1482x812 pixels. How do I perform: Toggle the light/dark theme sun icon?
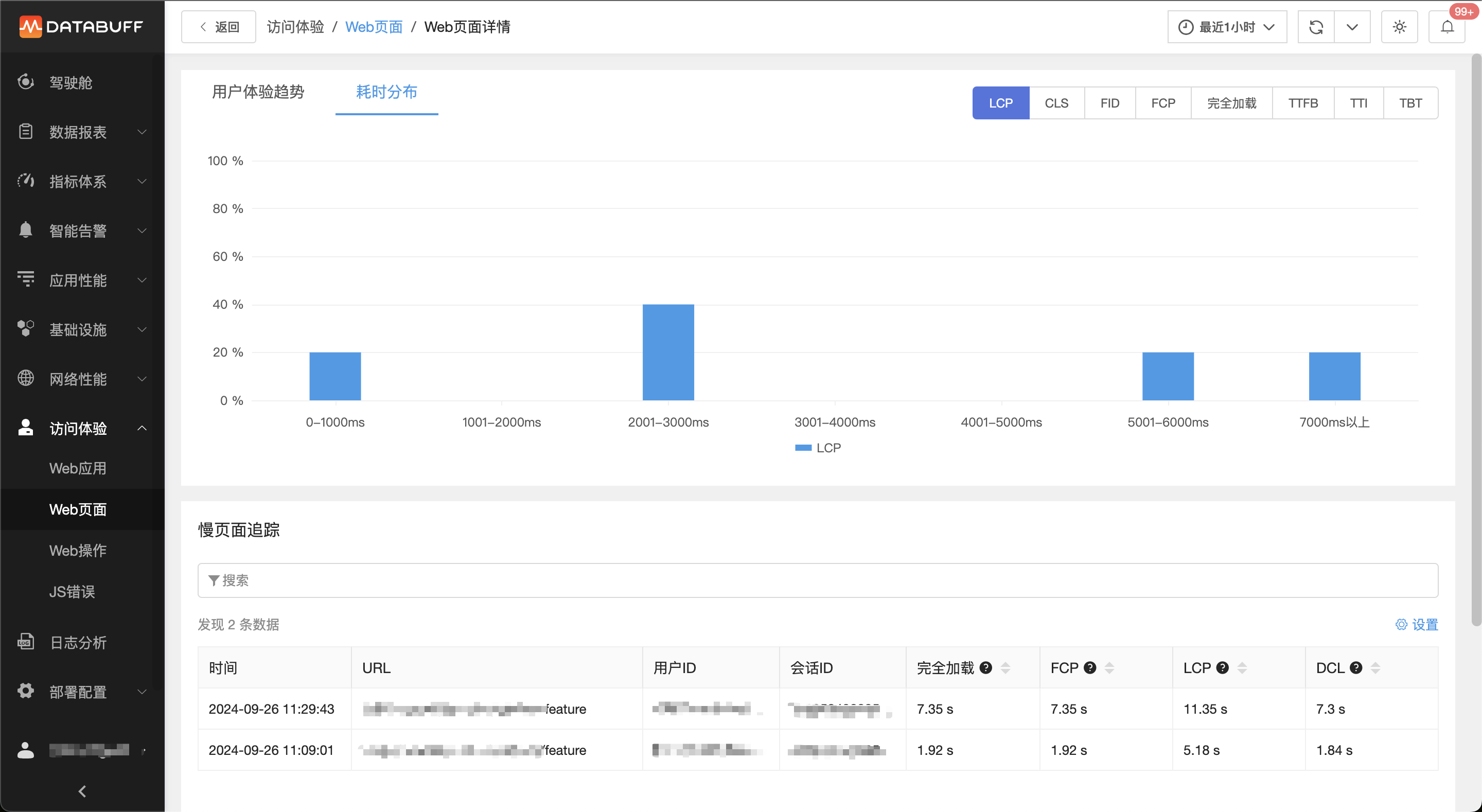pos(1400,27)
